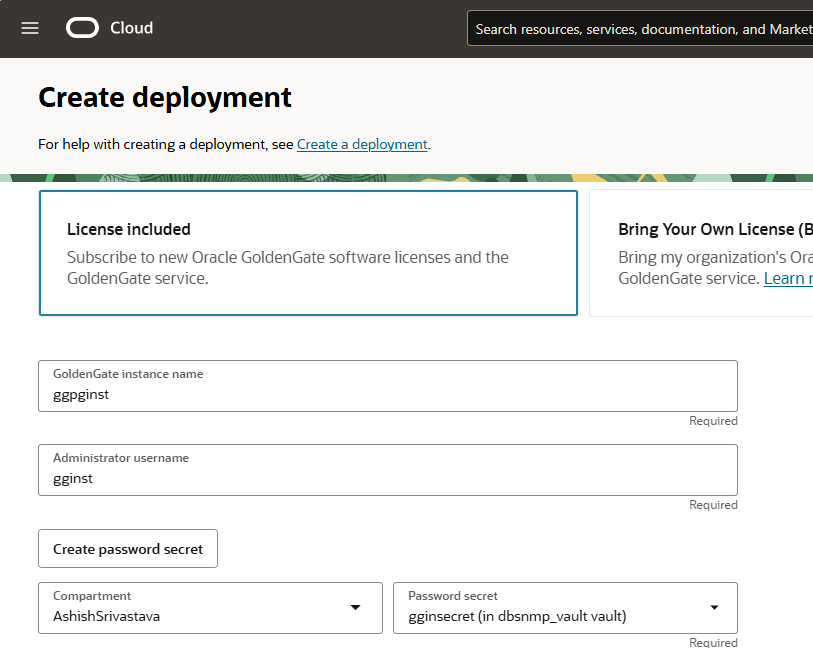
Task: Choose the Bring Your Own License card
Action: [x=701, y=254]
